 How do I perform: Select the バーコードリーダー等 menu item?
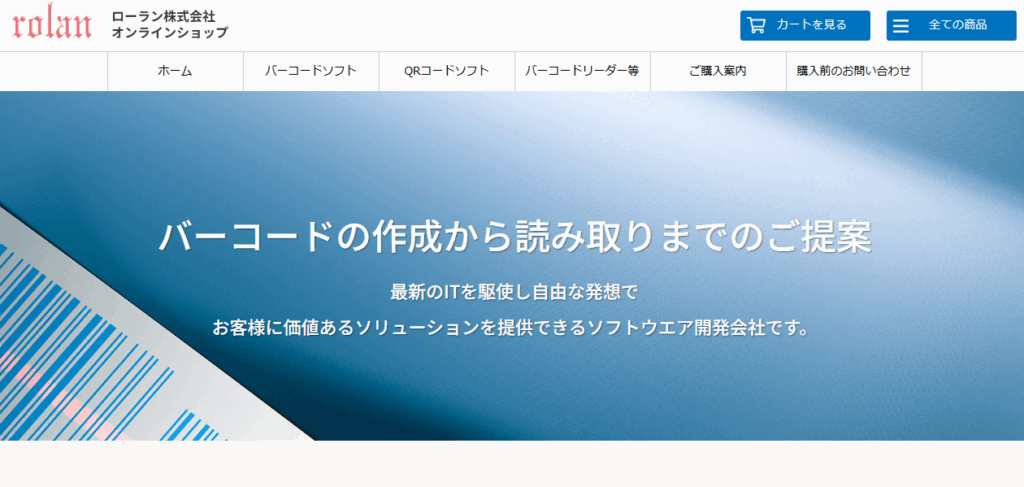[x=583, y=71]
